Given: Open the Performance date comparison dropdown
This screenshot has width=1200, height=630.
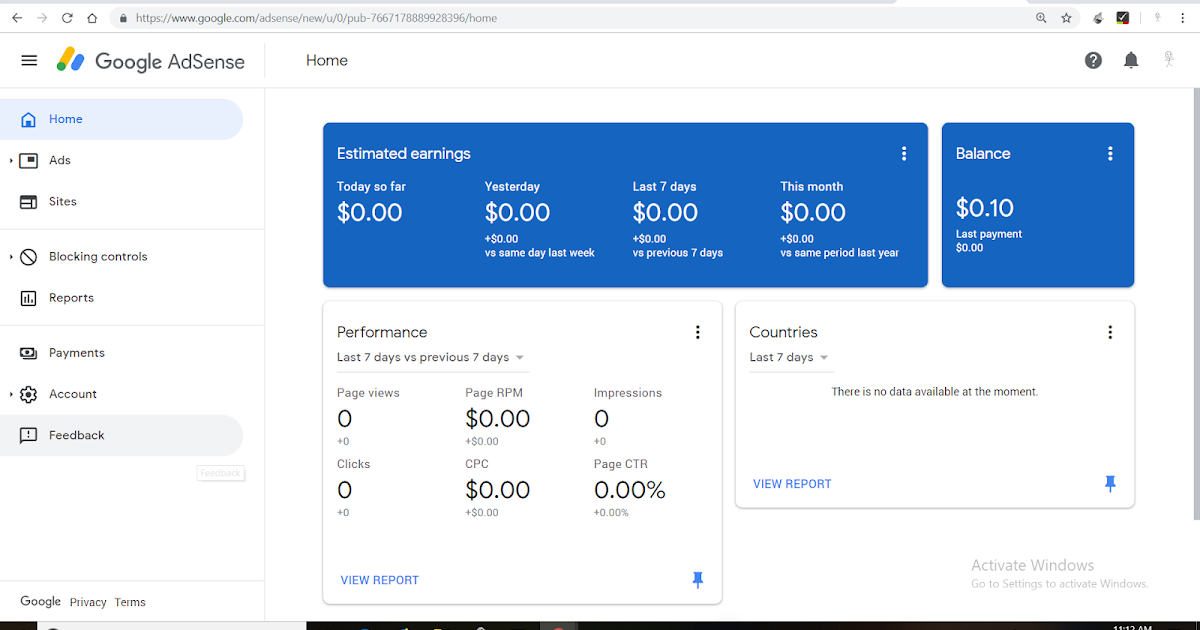Looking at the screenshot, I should [x=430, y=356].
